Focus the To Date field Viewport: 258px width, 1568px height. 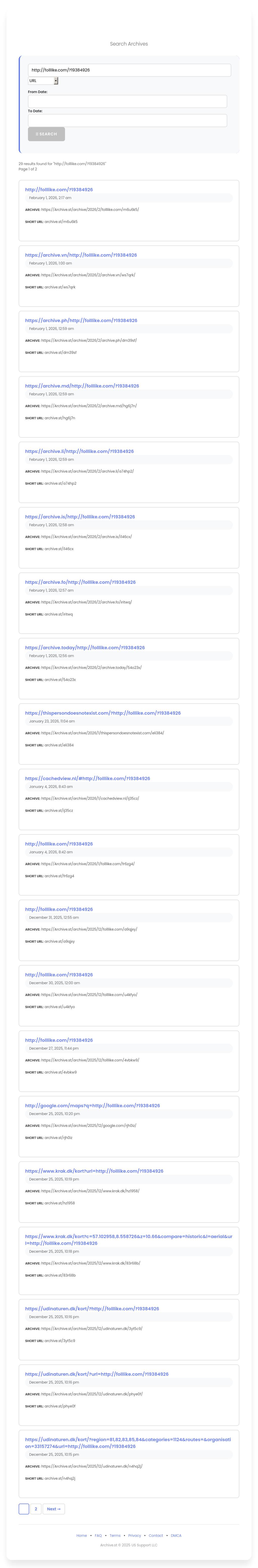click(x=127, y=121)
